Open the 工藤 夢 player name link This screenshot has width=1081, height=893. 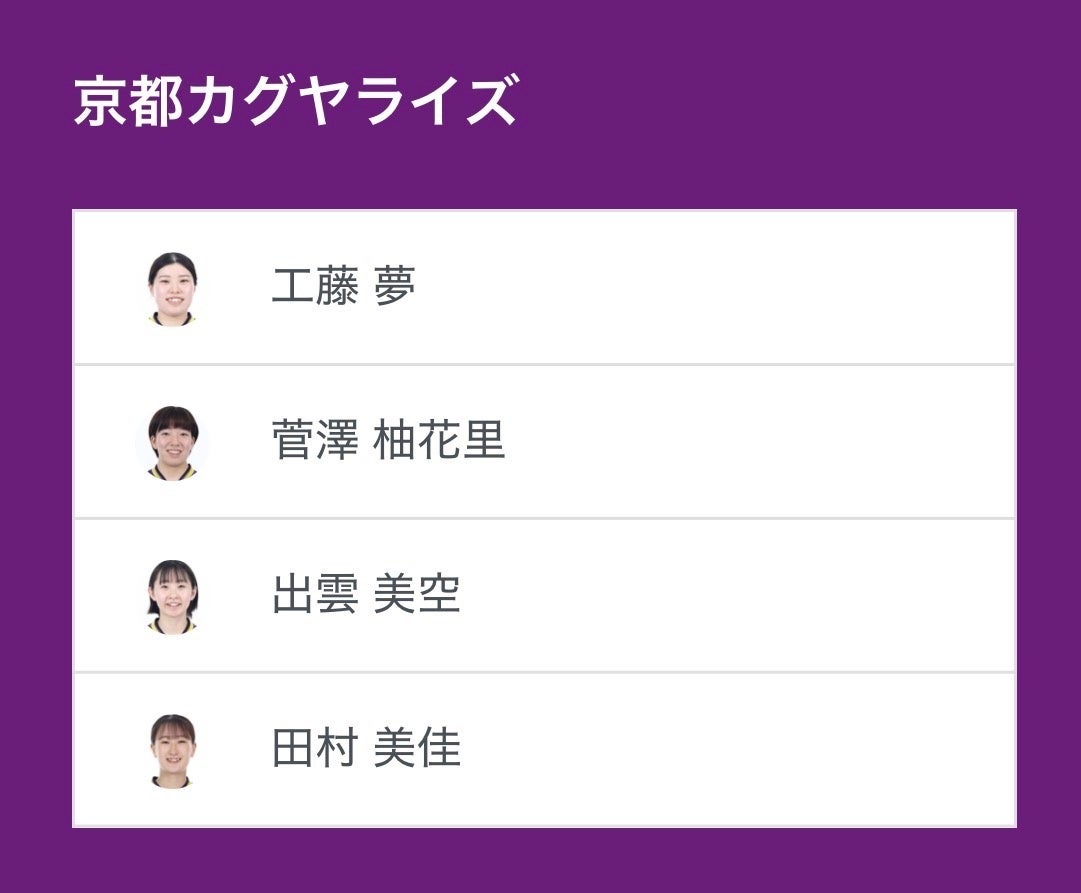343,288
